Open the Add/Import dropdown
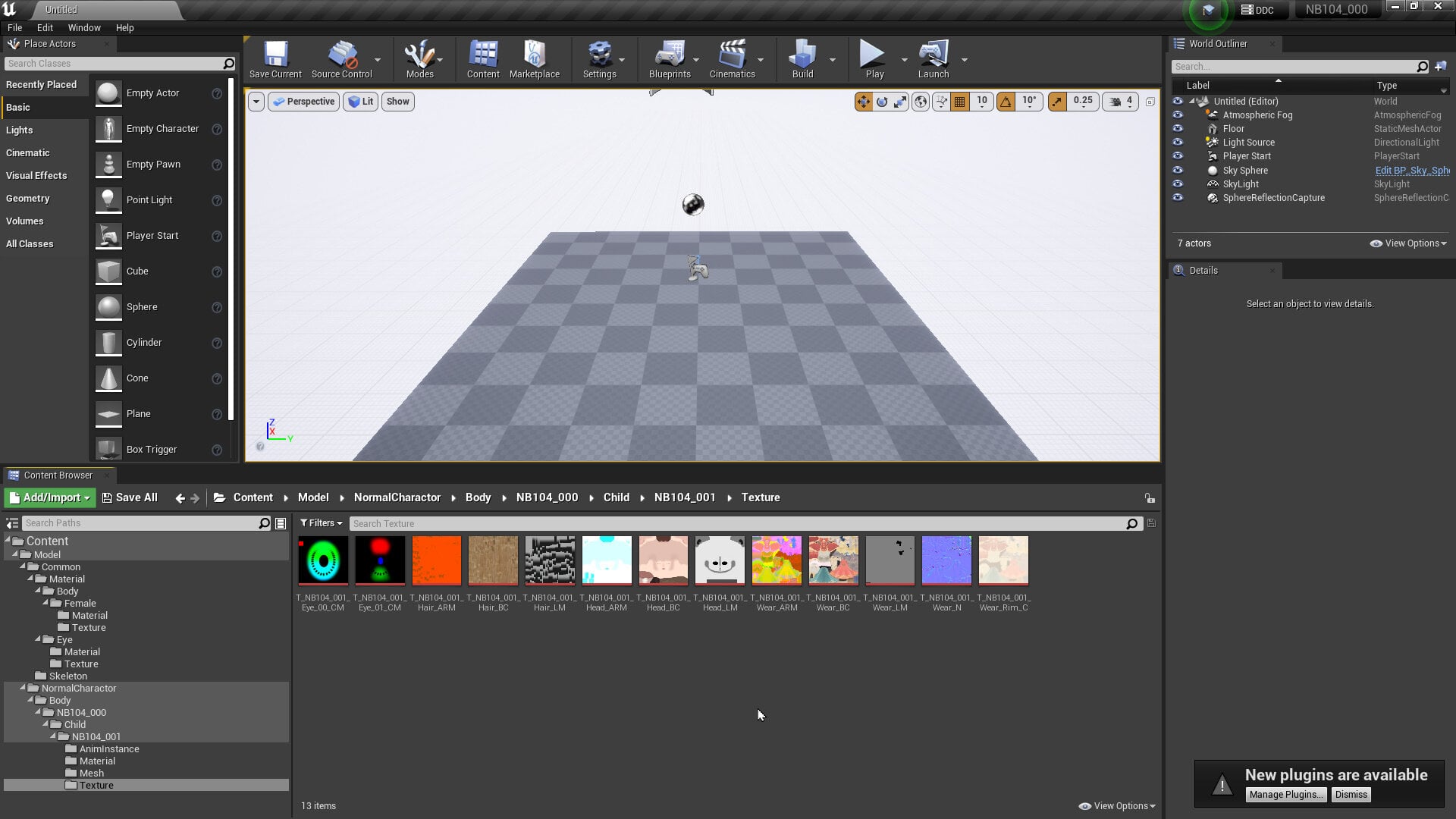This screenshot has height=819, width=1456. (49, 497)
